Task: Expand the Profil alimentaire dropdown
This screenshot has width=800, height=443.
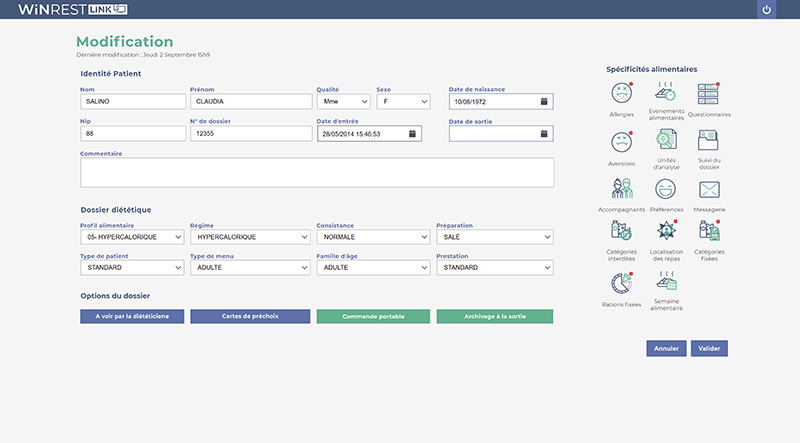Action: click(132, 237)
